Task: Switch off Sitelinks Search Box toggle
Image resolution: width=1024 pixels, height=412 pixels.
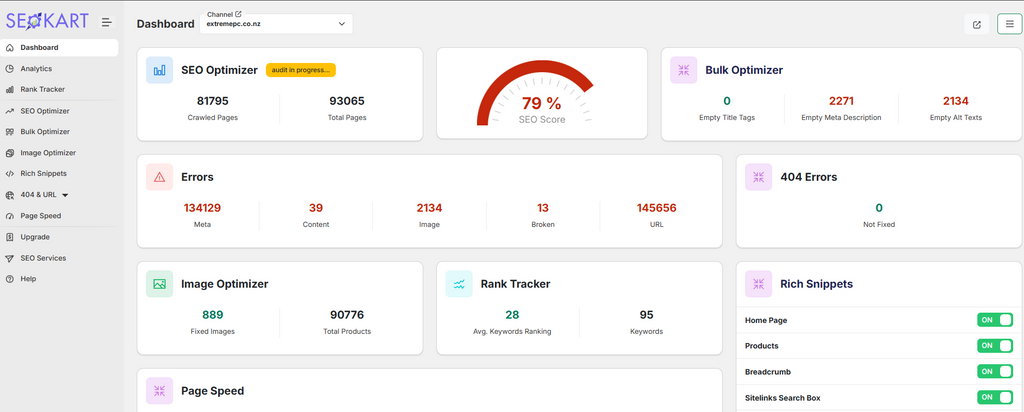Action: [994, 397]
